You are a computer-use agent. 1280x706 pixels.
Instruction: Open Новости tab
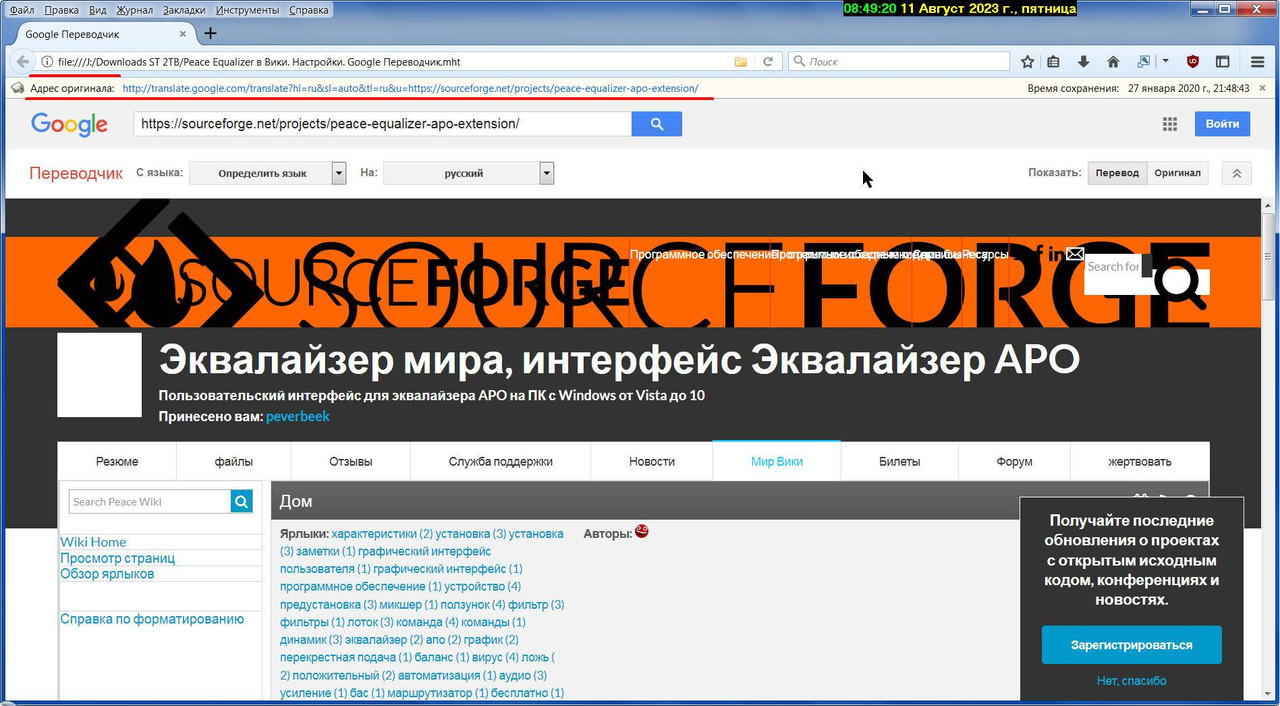[x=652, y=461]
